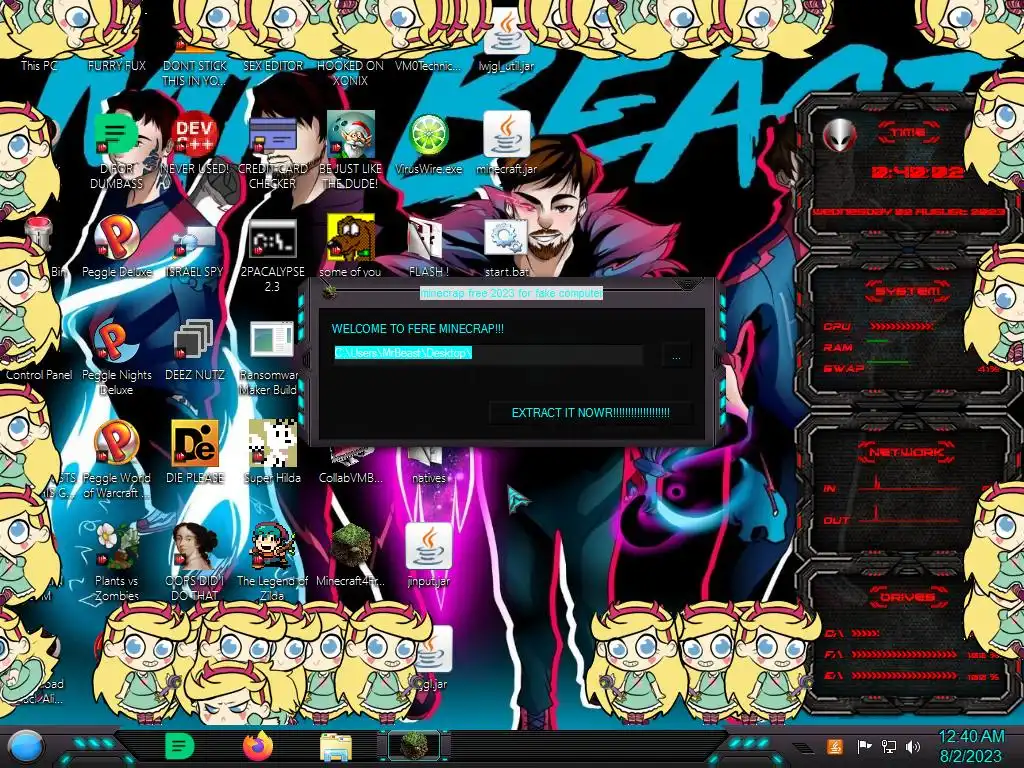Click the browse '...' button in extractor
This screenshot has height=768, width=1024.
(x=676, y=356)
